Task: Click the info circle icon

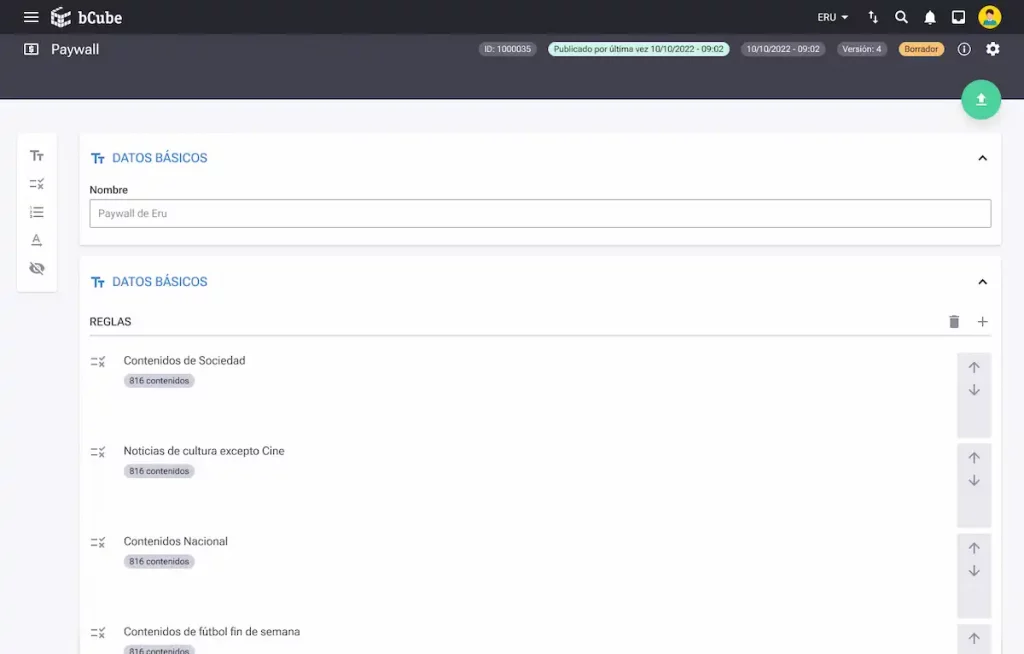Action: pyautogui.click(x=964, y=49)
